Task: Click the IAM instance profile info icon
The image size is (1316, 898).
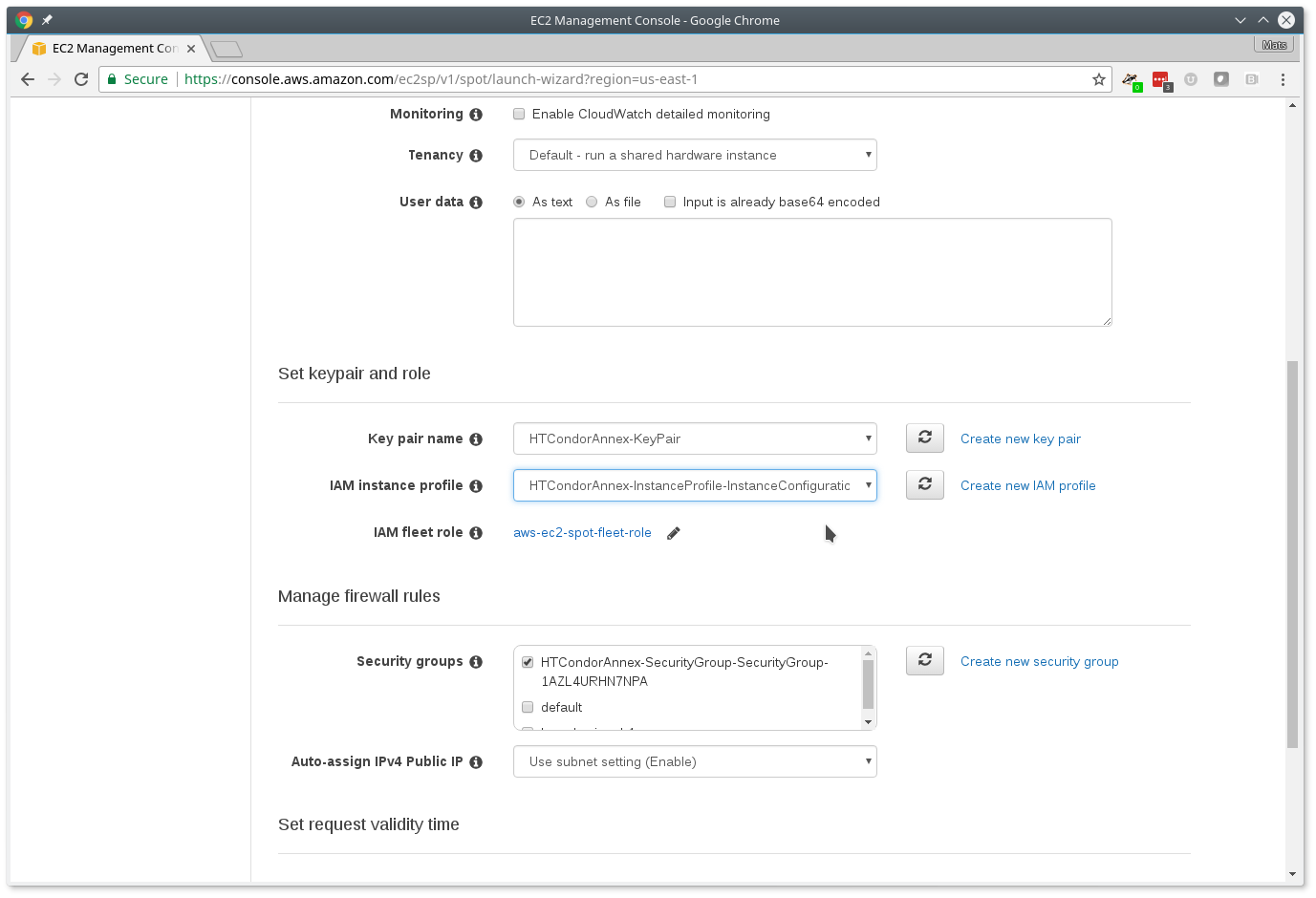Action: click(476, 486)
